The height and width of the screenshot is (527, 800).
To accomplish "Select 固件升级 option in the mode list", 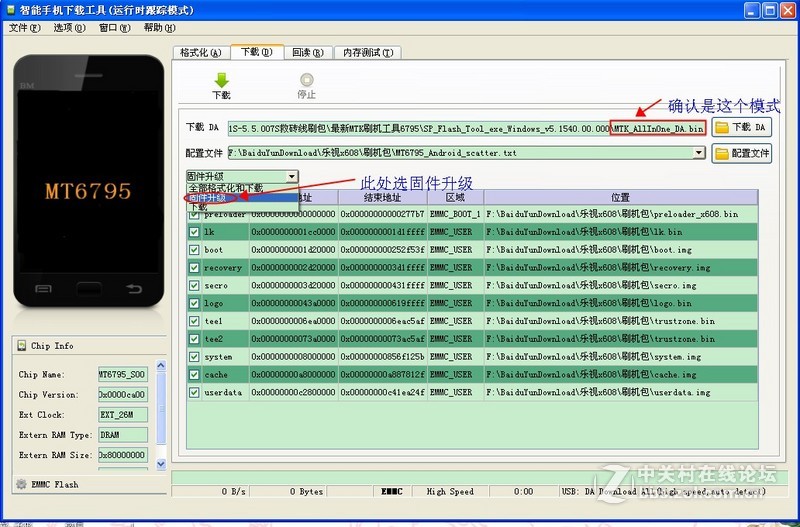I will (x=242, y=197).
